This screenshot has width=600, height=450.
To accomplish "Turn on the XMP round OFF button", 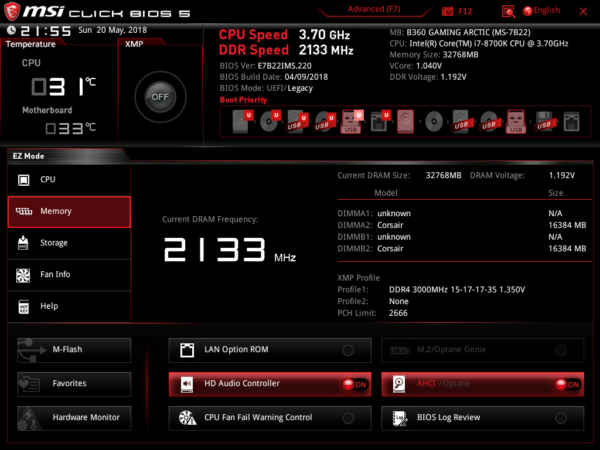I will (160, 97).
